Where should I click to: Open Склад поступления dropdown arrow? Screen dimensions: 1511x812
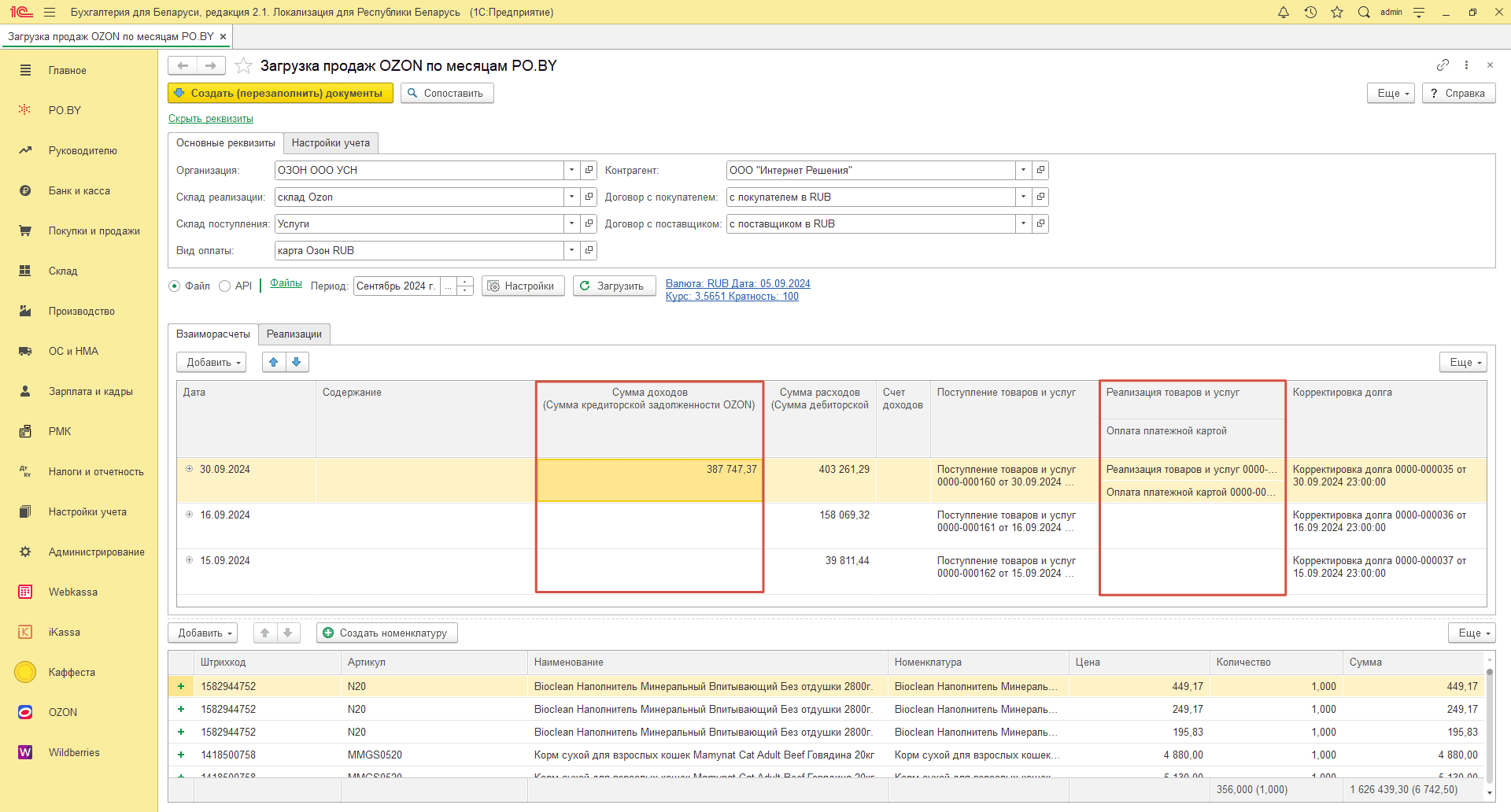click(572, 223)
